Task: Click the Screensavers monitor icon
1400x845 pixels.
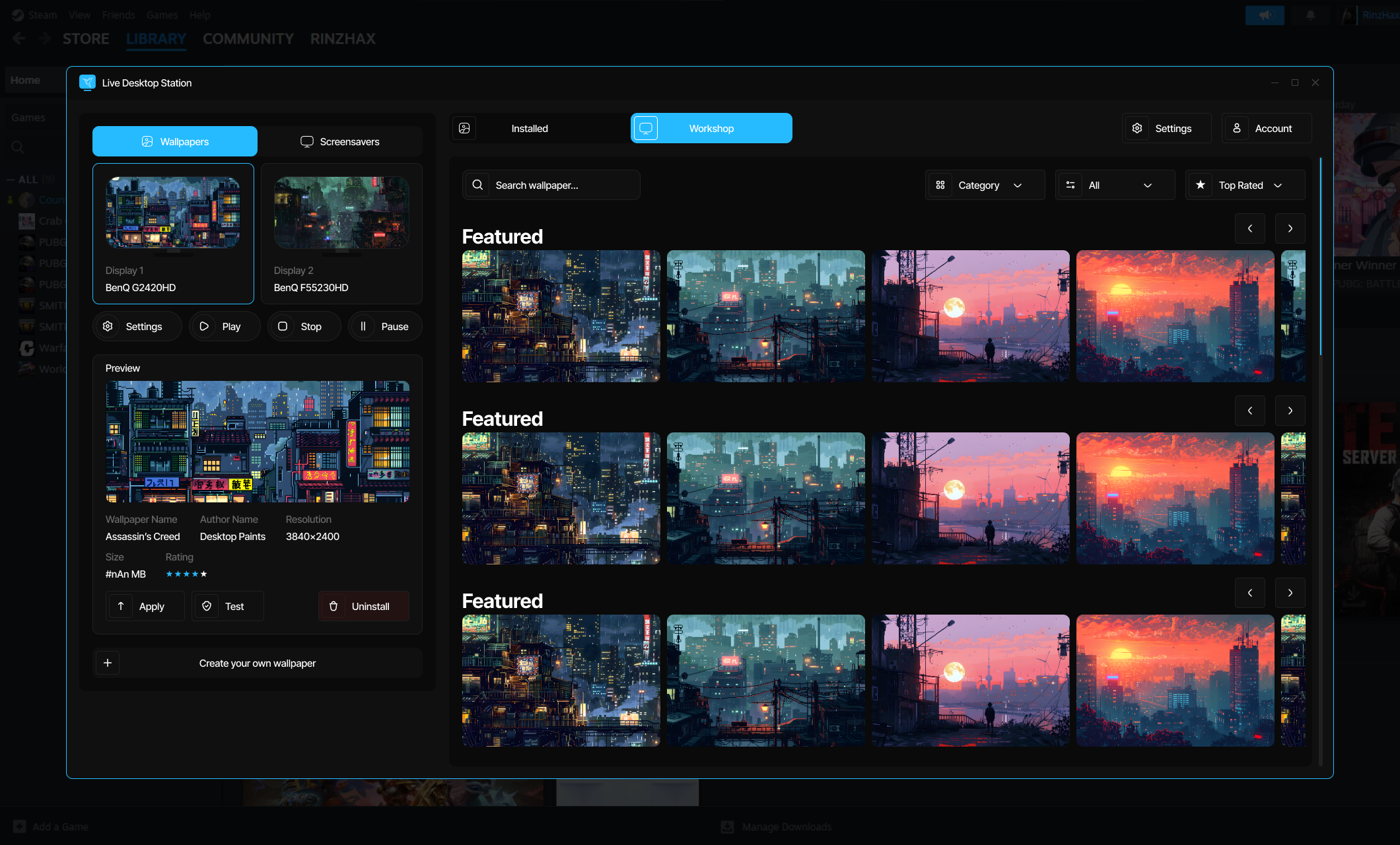Action: coord(307,141)
